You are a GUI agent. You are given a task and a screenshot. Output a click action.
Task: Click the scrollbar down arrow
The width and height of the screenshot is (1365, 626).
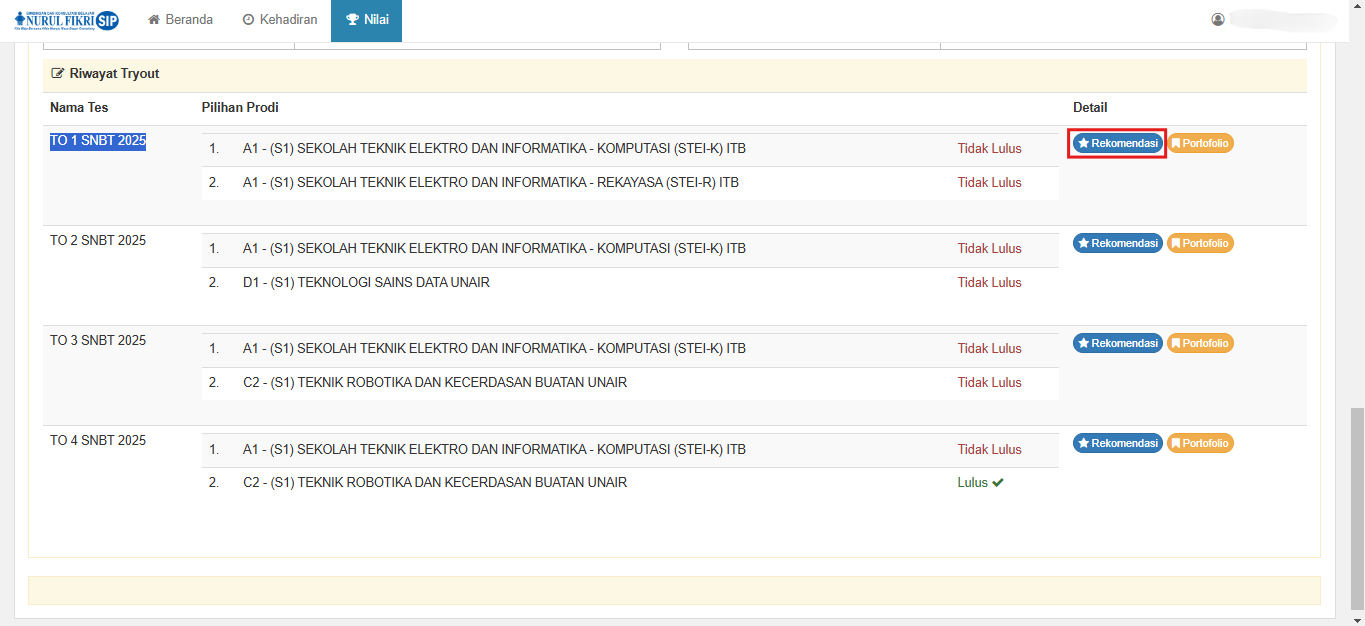click(1356, 619)
